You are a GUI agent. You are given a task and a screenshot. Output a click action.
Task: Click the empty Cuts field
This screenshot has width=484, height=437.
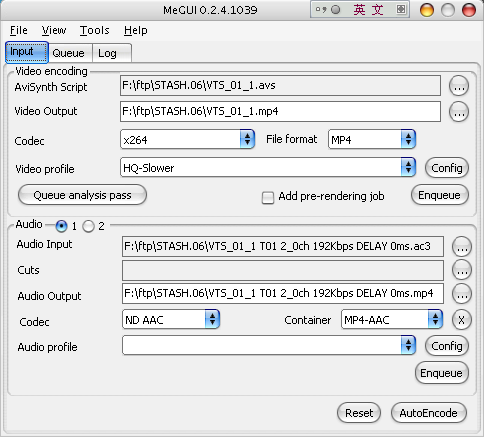point(283,270)
